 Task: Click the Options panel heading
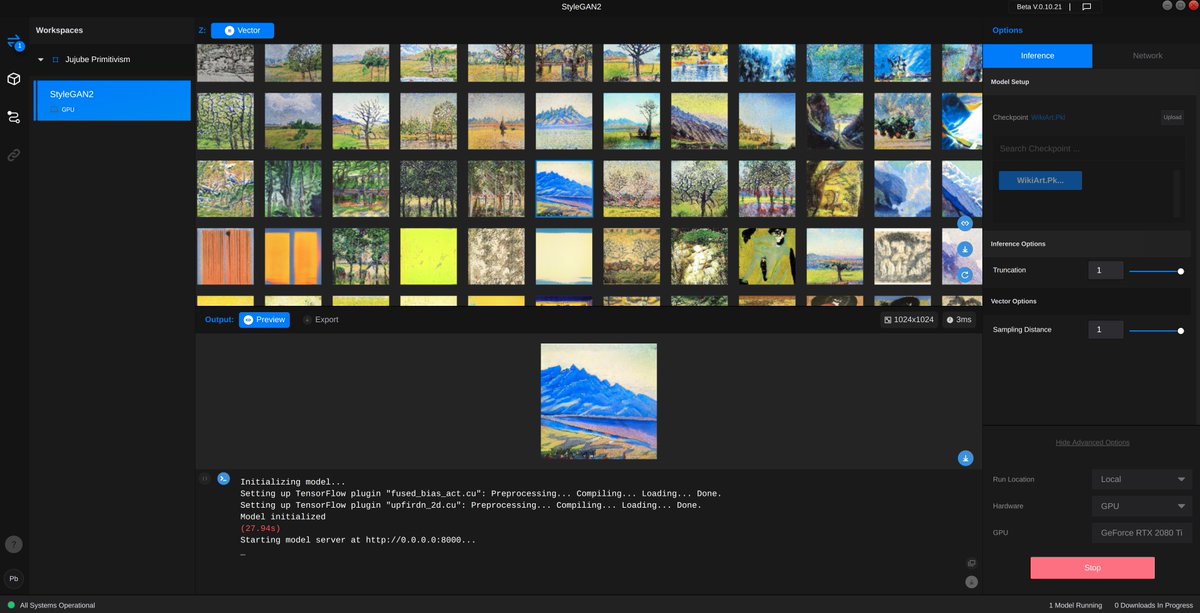(1007, 30)
